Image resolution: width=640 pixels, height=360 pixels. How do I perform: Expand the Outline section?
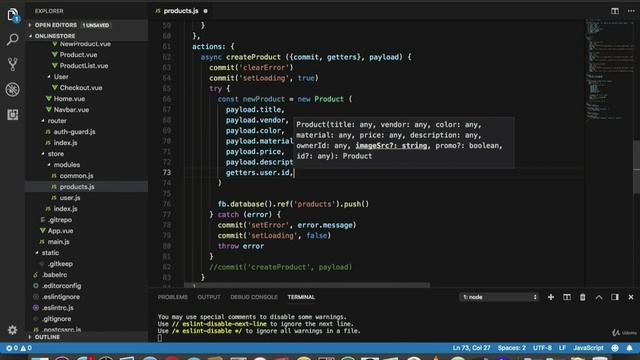click(47, 337)
